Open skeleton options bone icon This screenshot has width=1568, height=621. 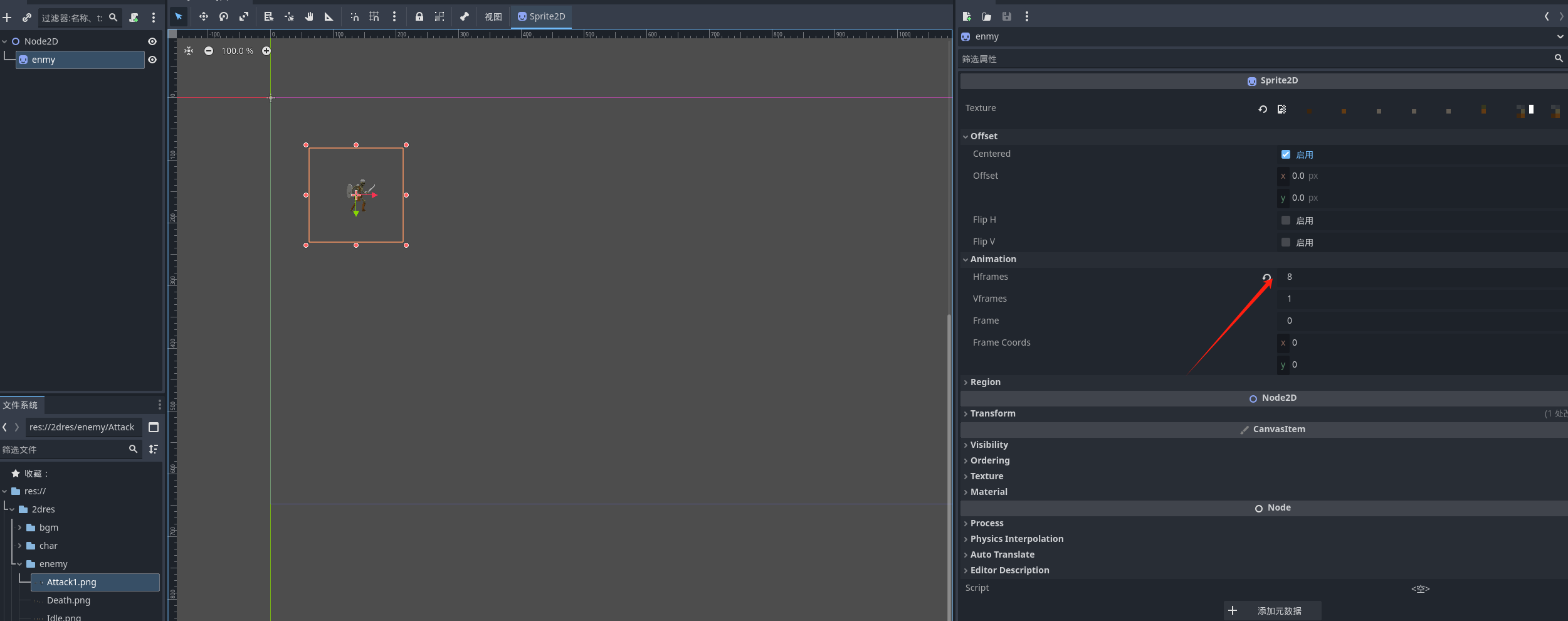pyautogui.click(x=465, y=16)
